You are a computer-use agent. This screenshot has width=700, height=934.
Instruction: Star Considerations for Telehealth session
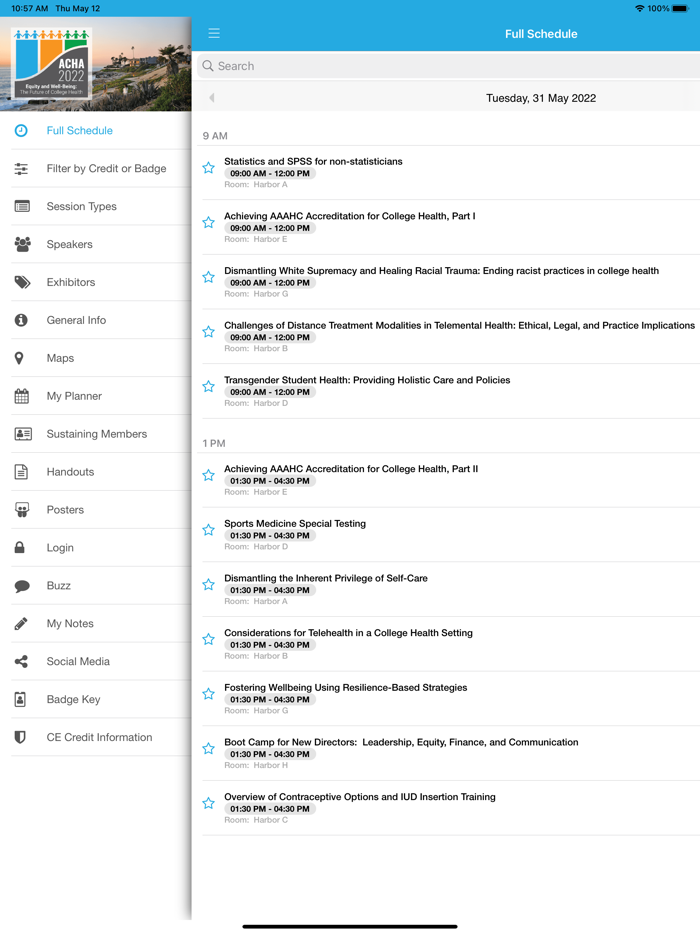pyautogui.click(x=209, y=640)
